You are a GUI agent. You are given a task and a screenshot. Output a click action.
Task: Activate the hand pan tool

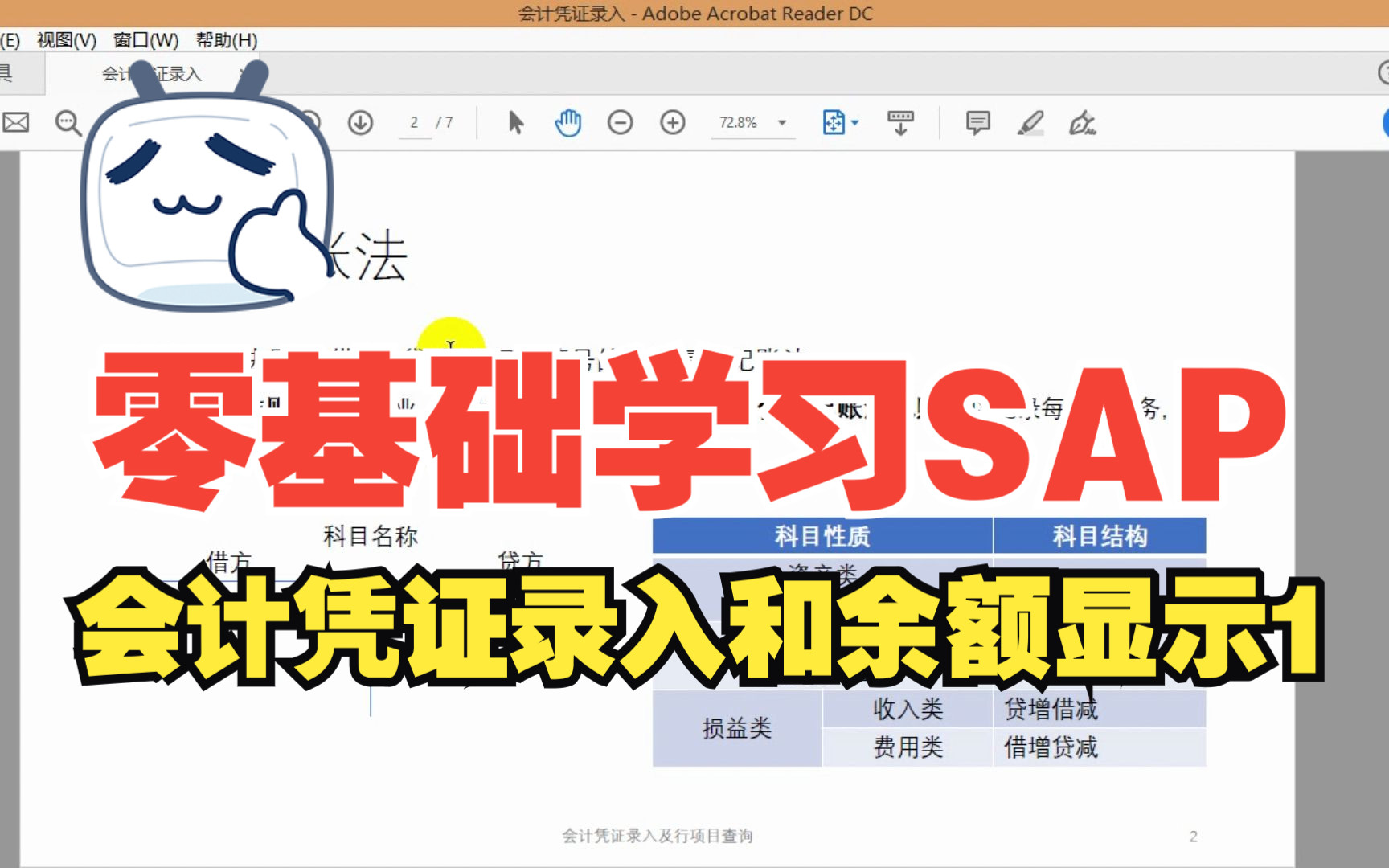(567, 122)
